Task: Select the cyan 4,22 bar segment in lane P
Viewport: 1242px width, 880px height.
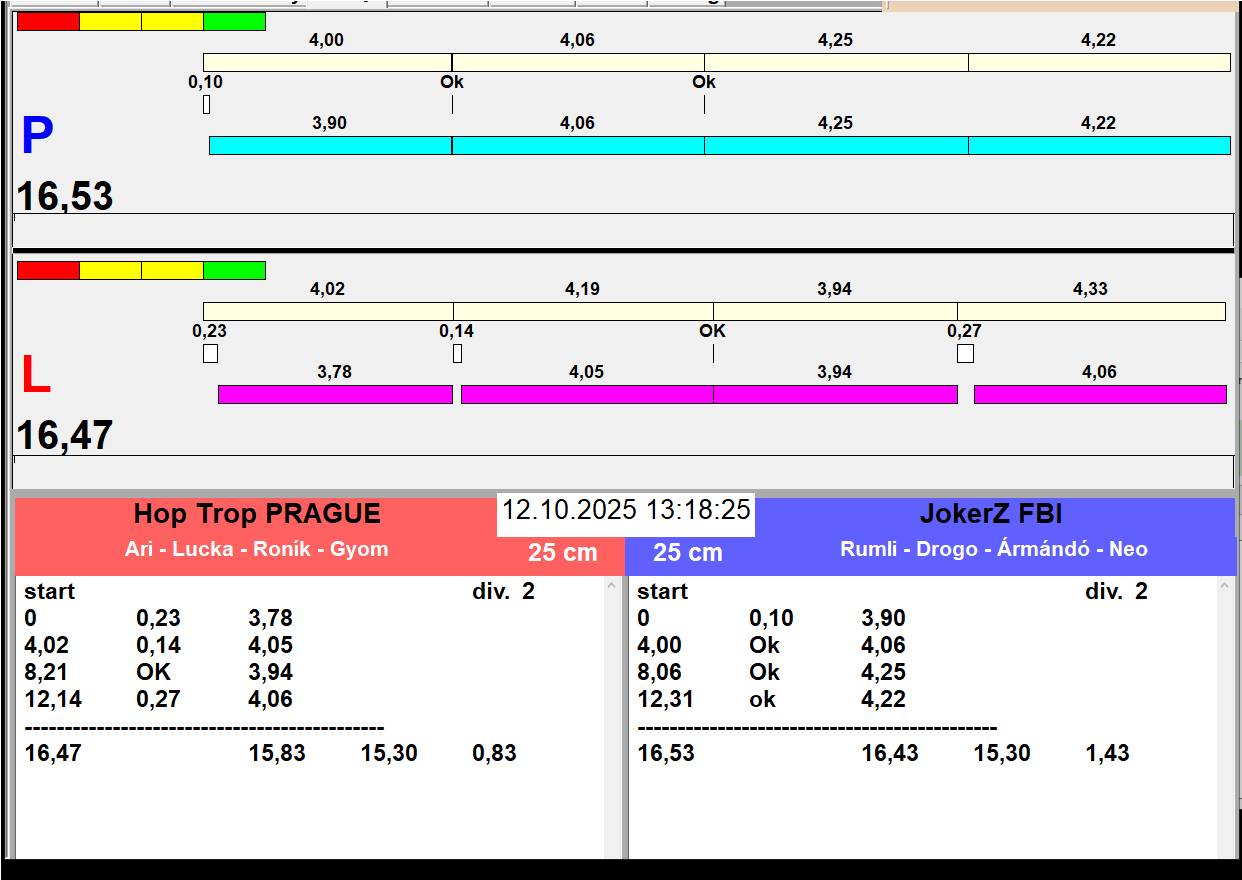Action: coord(1099,145)
